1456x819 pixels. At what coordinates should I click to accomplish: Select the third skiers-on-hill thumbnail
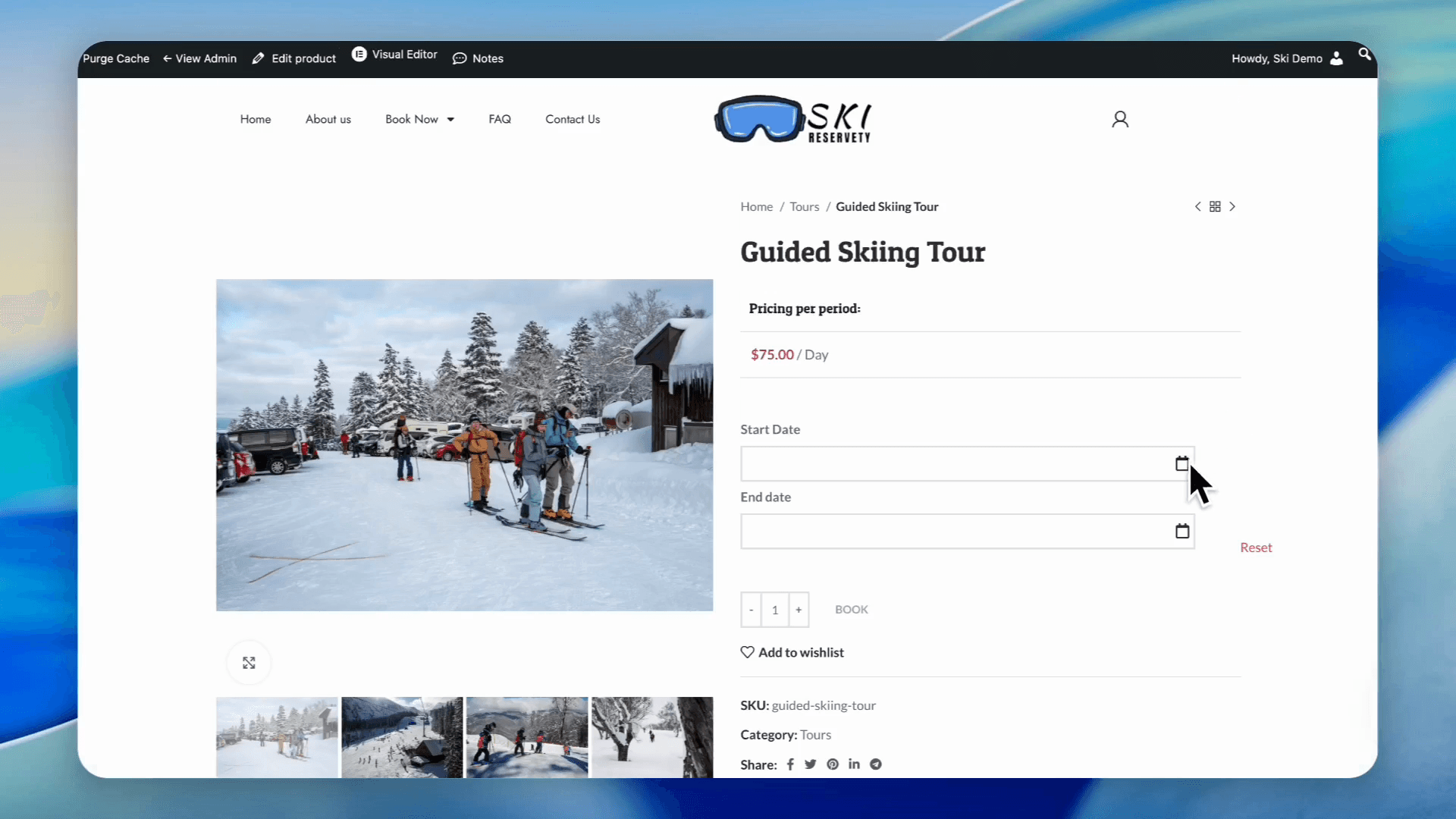tap(527, 737)
